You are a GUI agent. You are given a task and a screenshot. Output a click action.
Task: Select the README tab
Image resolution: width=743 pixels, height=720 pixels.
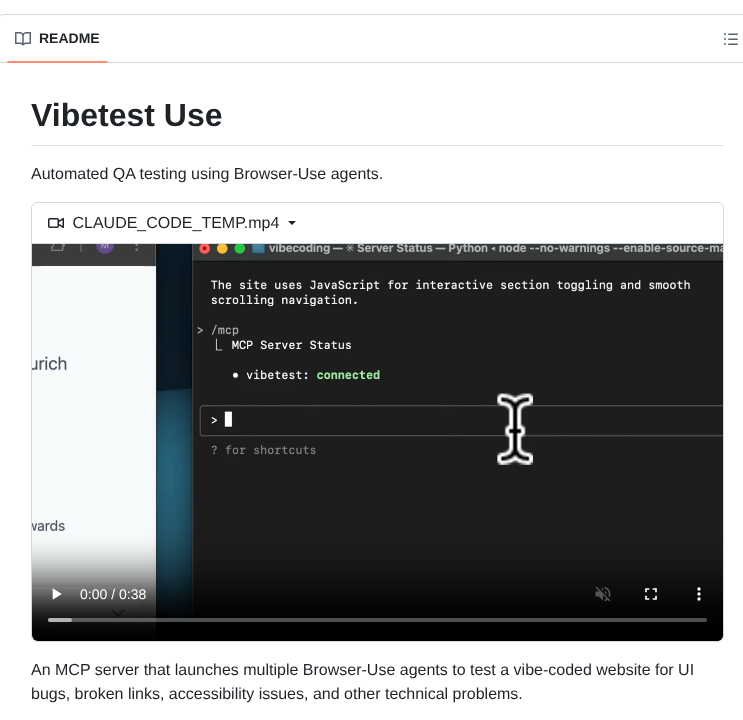pos(57,39)
